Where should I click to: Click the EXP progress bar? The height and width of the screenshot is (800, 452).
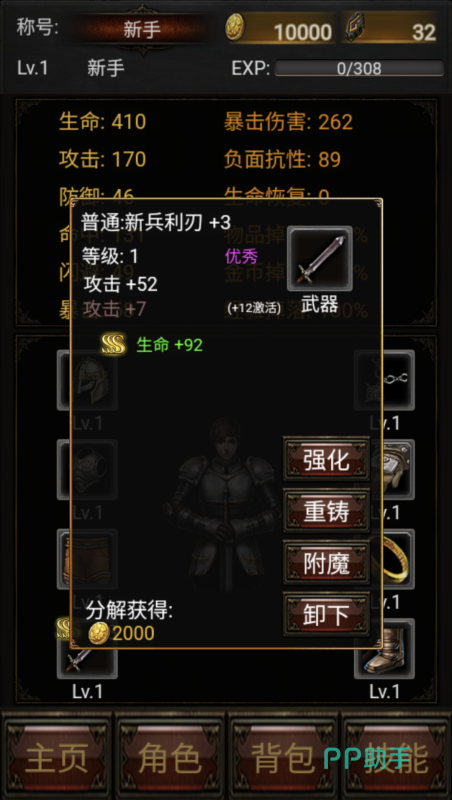(x=359, y=68)
